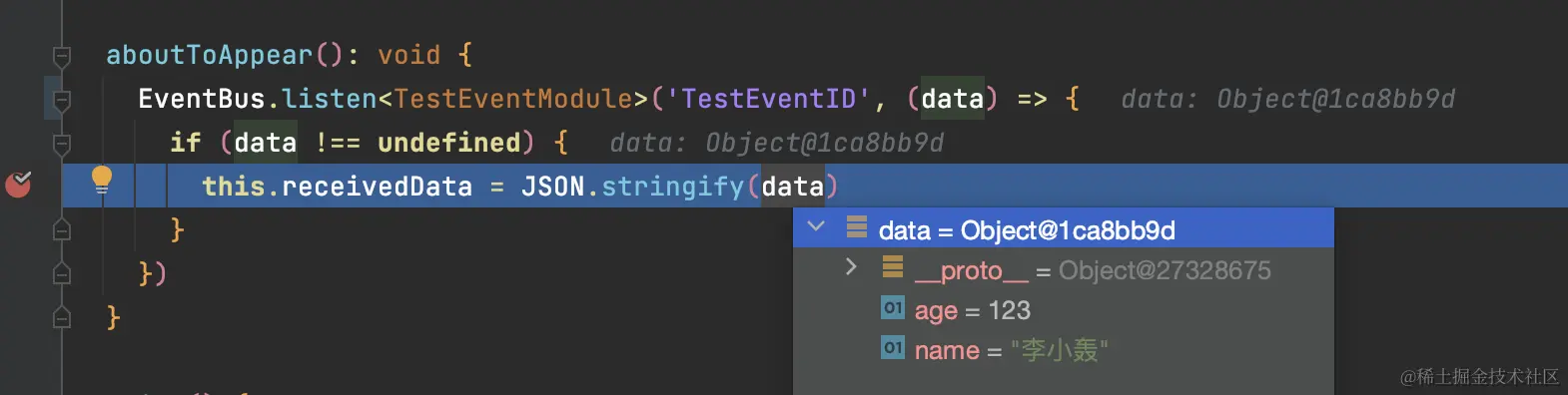Click the name field type icon
Image resolution: width=1568 pixels, height=395 pixels.
[893, 348]
